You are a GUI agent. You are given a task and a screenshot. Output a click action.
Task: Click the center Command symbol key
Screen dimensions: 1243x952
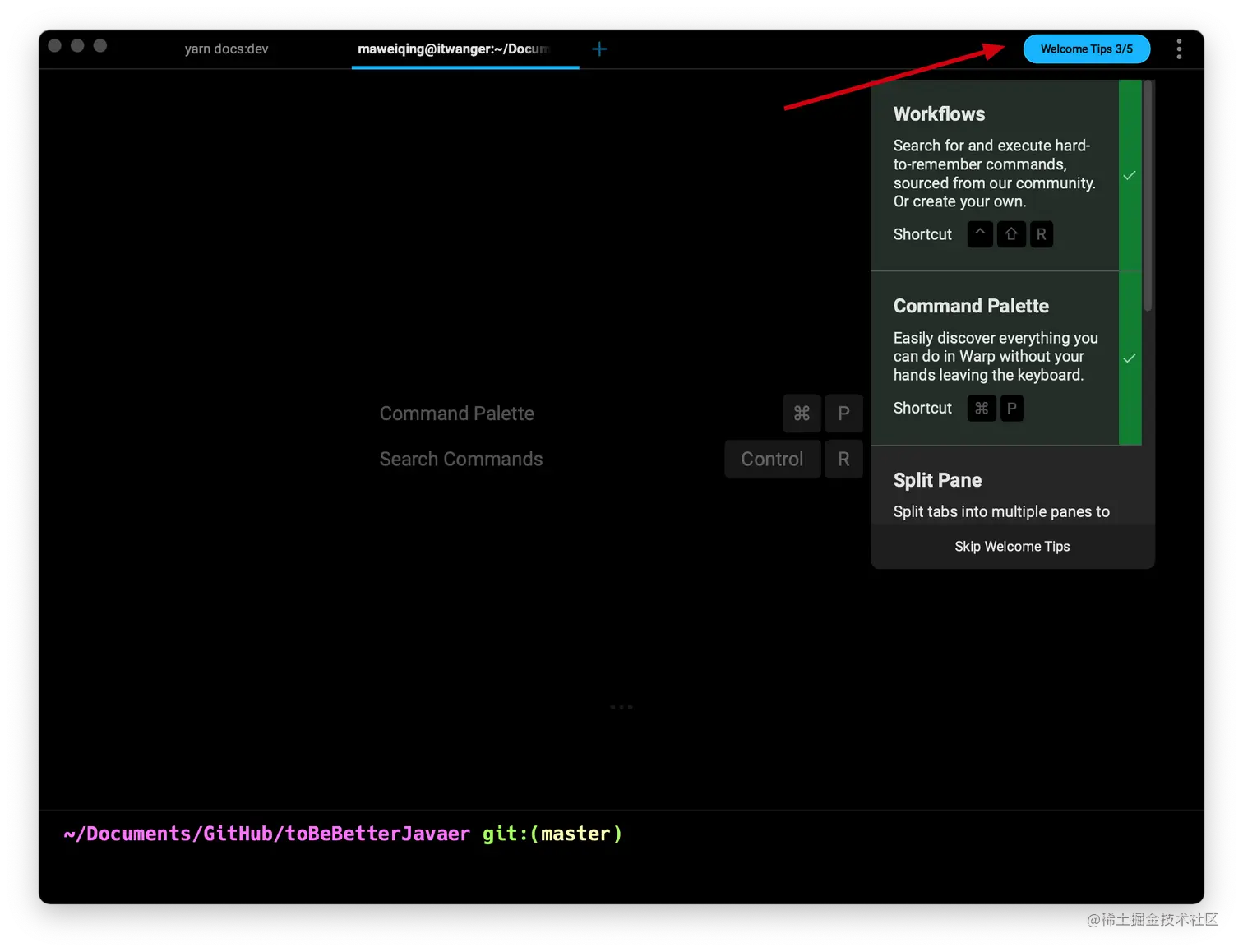pyautogui.click(x=802, y=414)
